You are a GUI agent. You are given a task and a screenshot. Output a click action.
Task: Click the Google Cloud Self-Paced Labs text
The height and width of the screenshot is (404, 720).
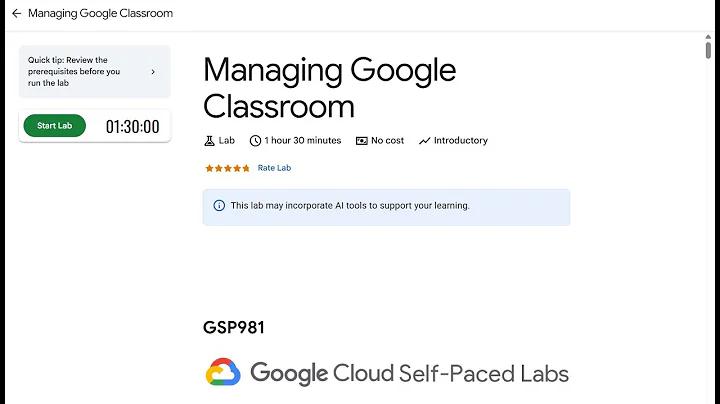click(x=410, y=373)
